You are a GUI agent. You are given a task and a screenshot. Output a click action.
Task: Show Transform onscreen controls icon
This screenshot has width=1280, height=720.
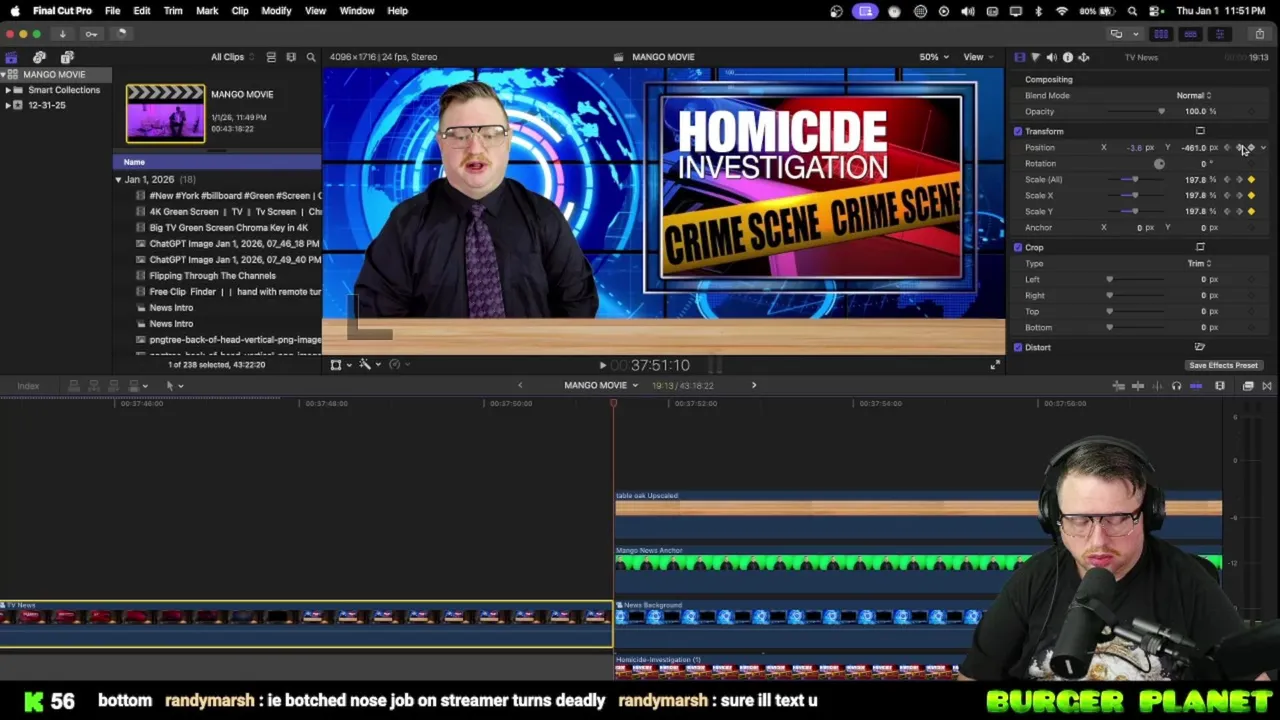coord(1200,131)
